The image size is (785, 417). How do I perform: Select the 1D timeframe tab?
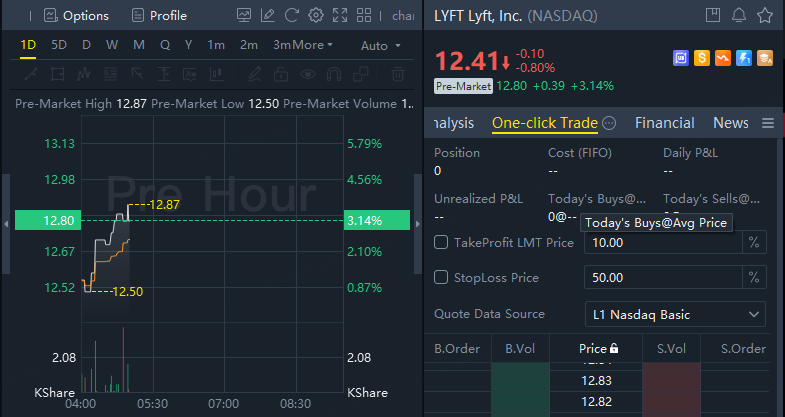pyautogui.click(x=28, y=45)
